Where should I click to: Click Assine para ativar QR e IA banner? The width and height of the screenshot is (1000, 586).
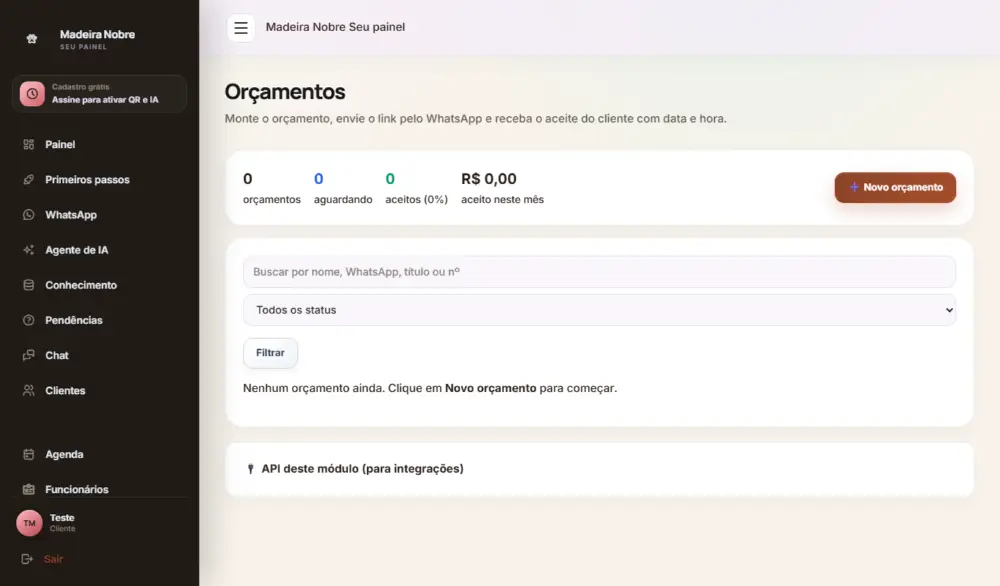point(99,94)
